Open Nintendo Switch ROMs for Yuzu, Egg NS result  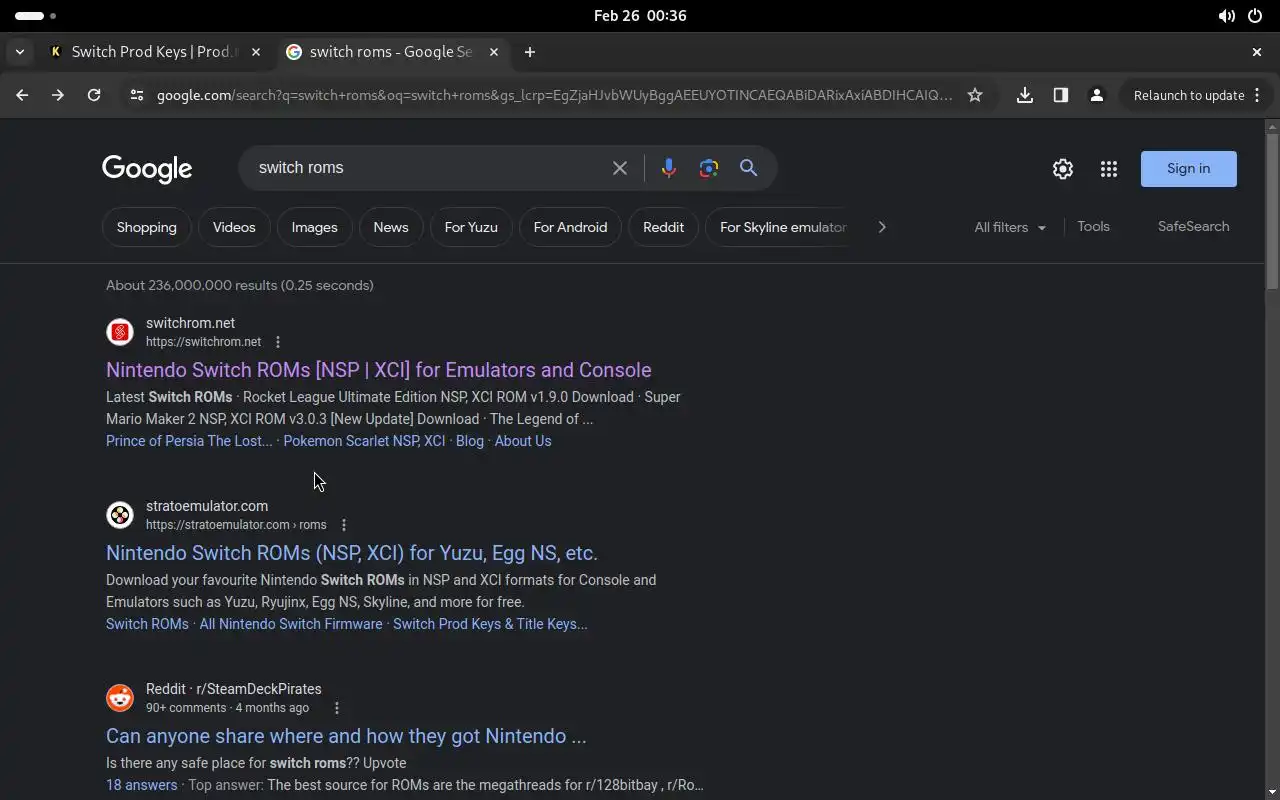(x=352, y=553)
